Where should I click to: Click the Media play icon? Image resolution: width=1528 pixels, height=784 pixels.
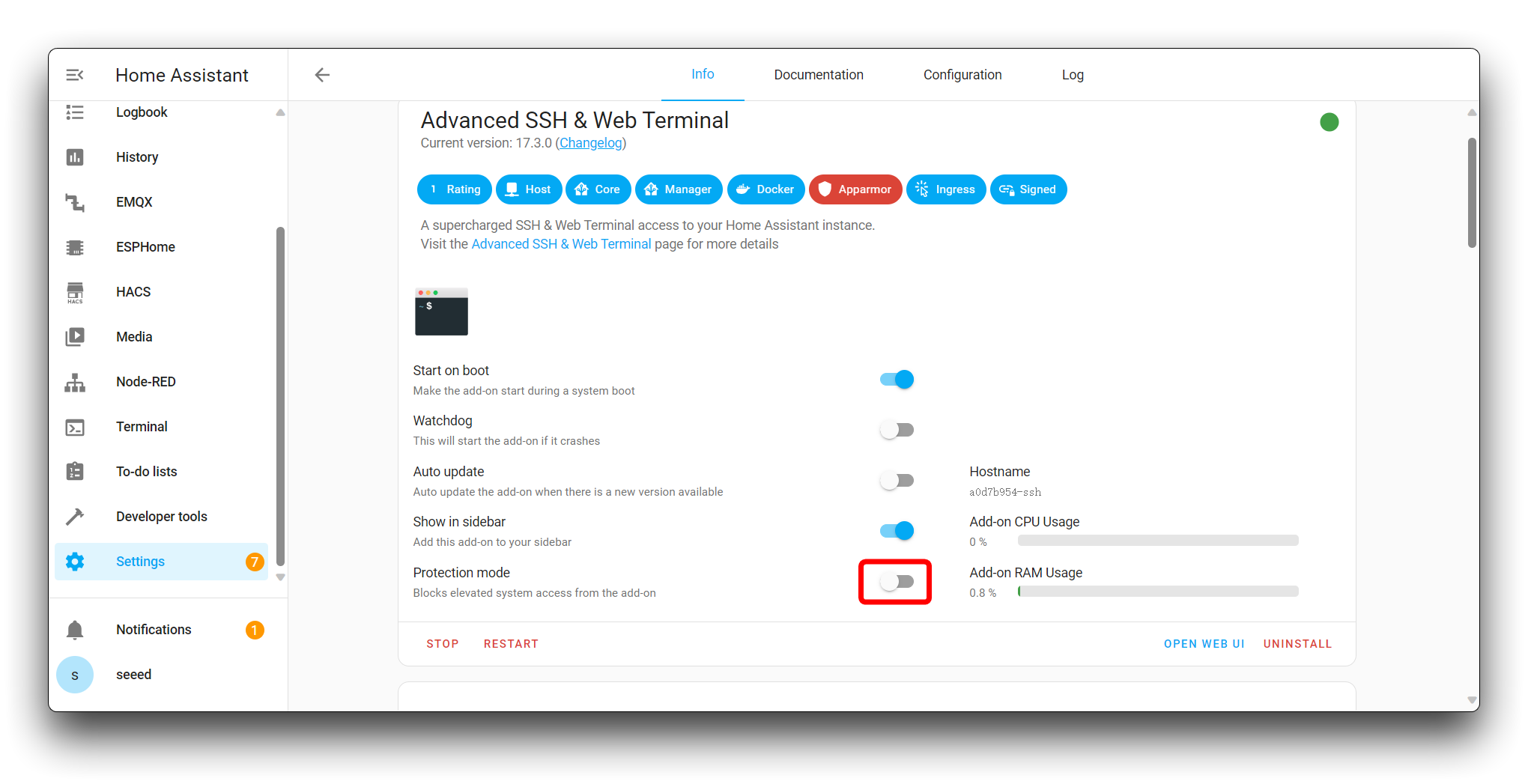tap(75, 337)
